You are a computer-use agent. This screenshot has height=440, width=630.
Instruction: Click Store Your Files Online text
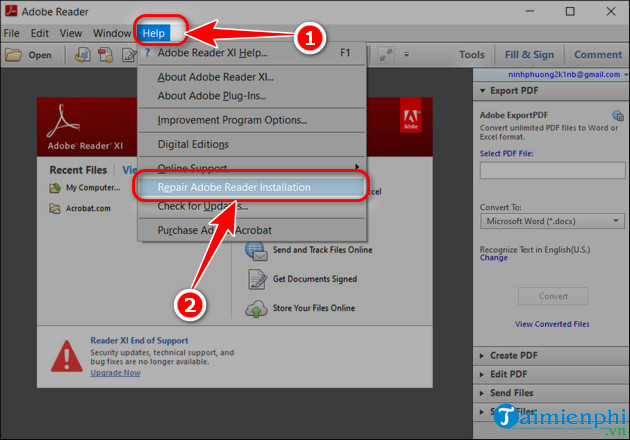314,308
